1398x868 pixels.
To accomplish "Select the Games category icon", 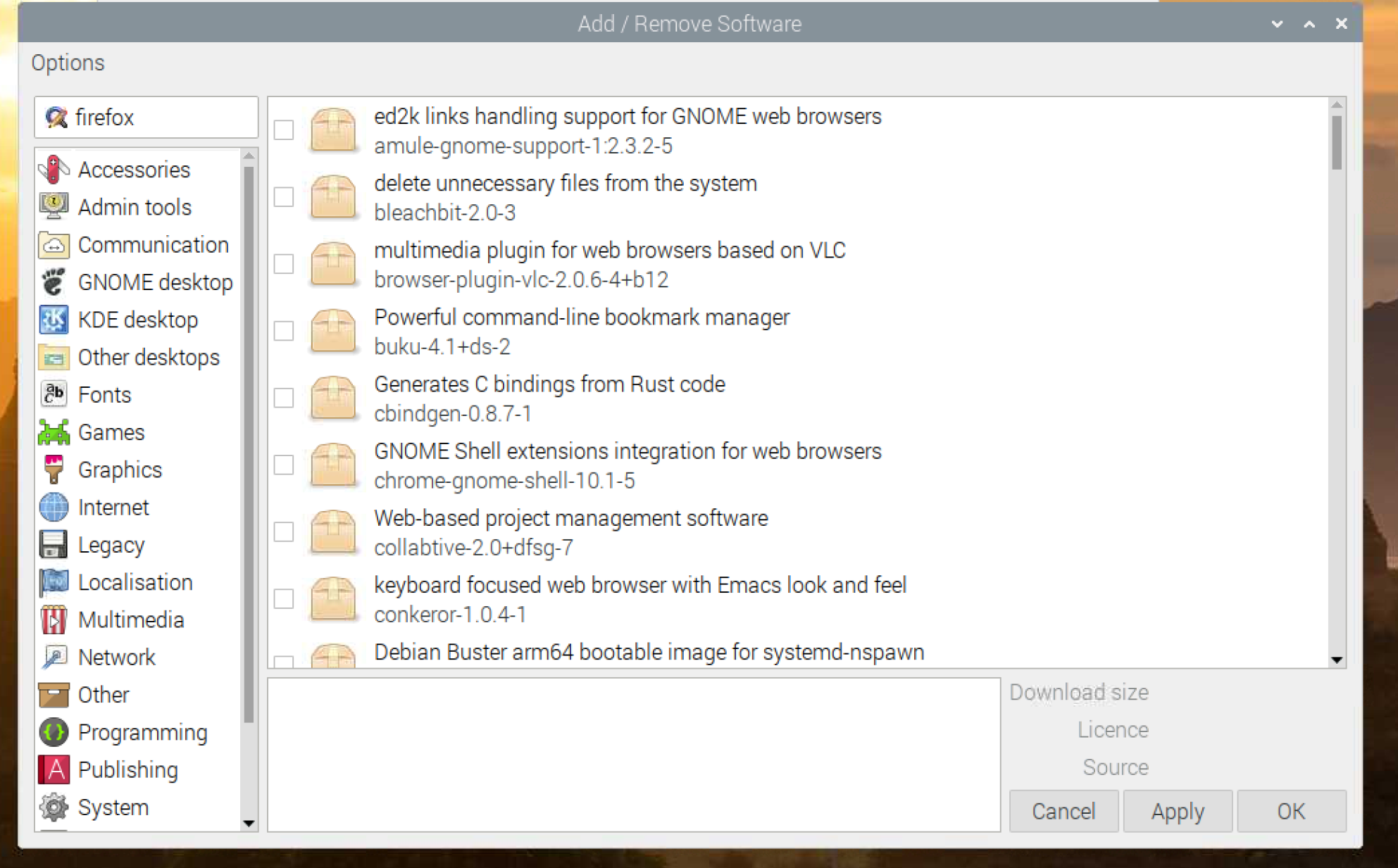I will (x=54, y=432).
